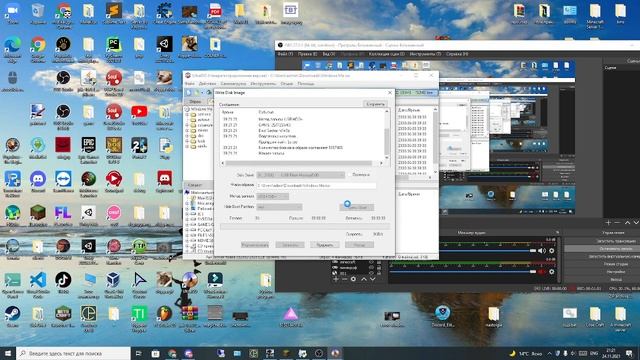
Task: Open OBS Profile (Профиль) menu
Action: click(x=352, y=54)
